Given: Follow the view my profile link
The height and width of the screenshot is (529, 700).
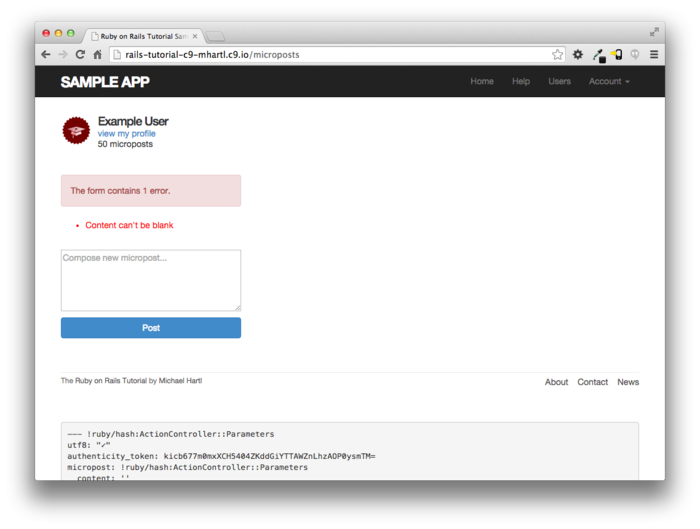Looking at the screenshot, I should click(x=126, y=133).
